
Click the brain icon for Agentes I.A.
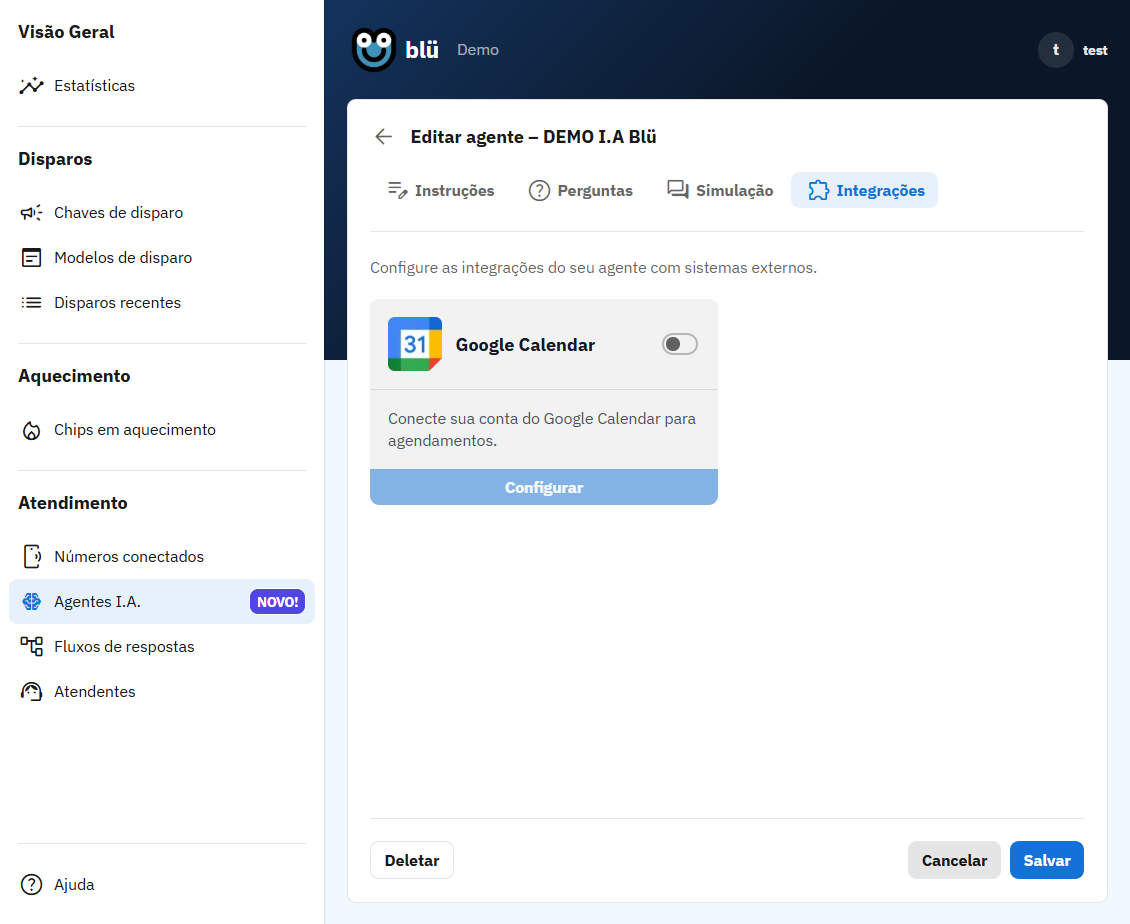[31, 602]
